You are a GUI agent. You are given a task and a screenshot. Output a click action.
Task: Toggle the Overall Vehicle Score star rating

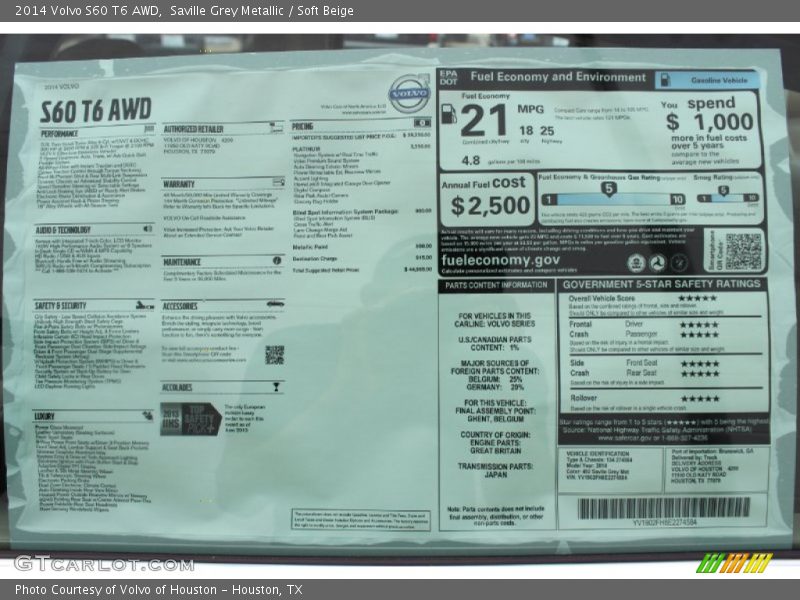coord(697,297)
